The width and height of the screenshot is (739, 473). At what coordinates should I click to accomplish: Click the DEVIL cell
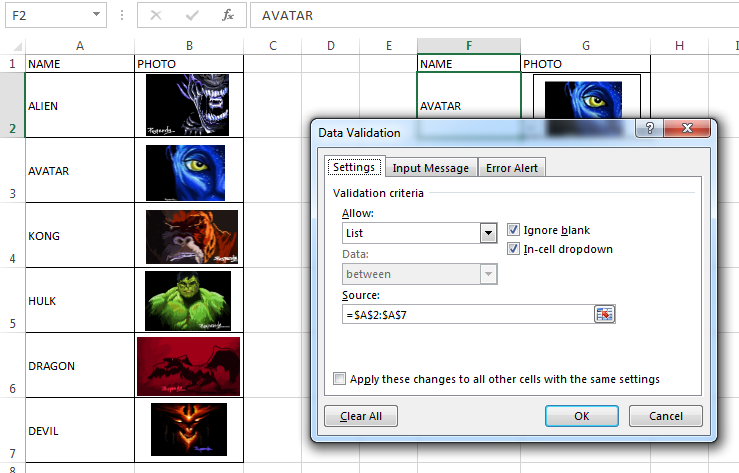(x=80, y=430)
